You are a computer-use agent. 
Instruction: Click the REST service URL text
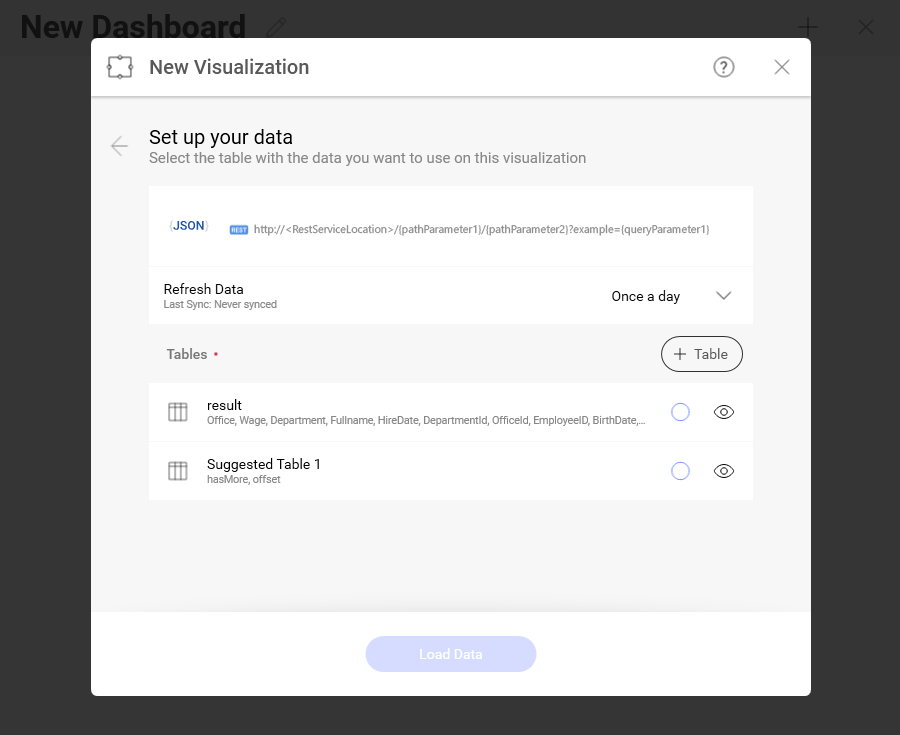tap(481, 229)
